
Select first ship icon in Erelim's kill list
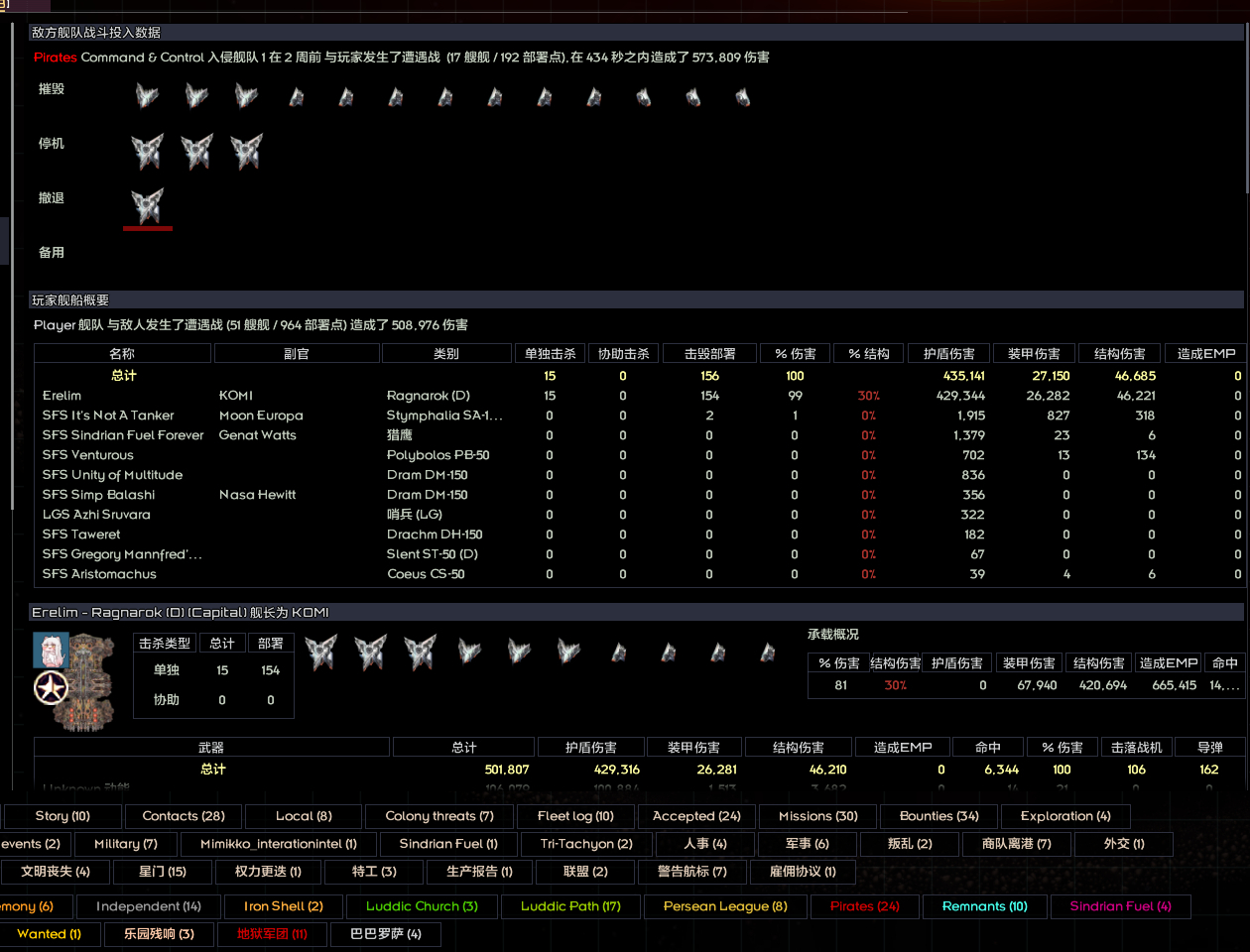[x=321, y=652]
